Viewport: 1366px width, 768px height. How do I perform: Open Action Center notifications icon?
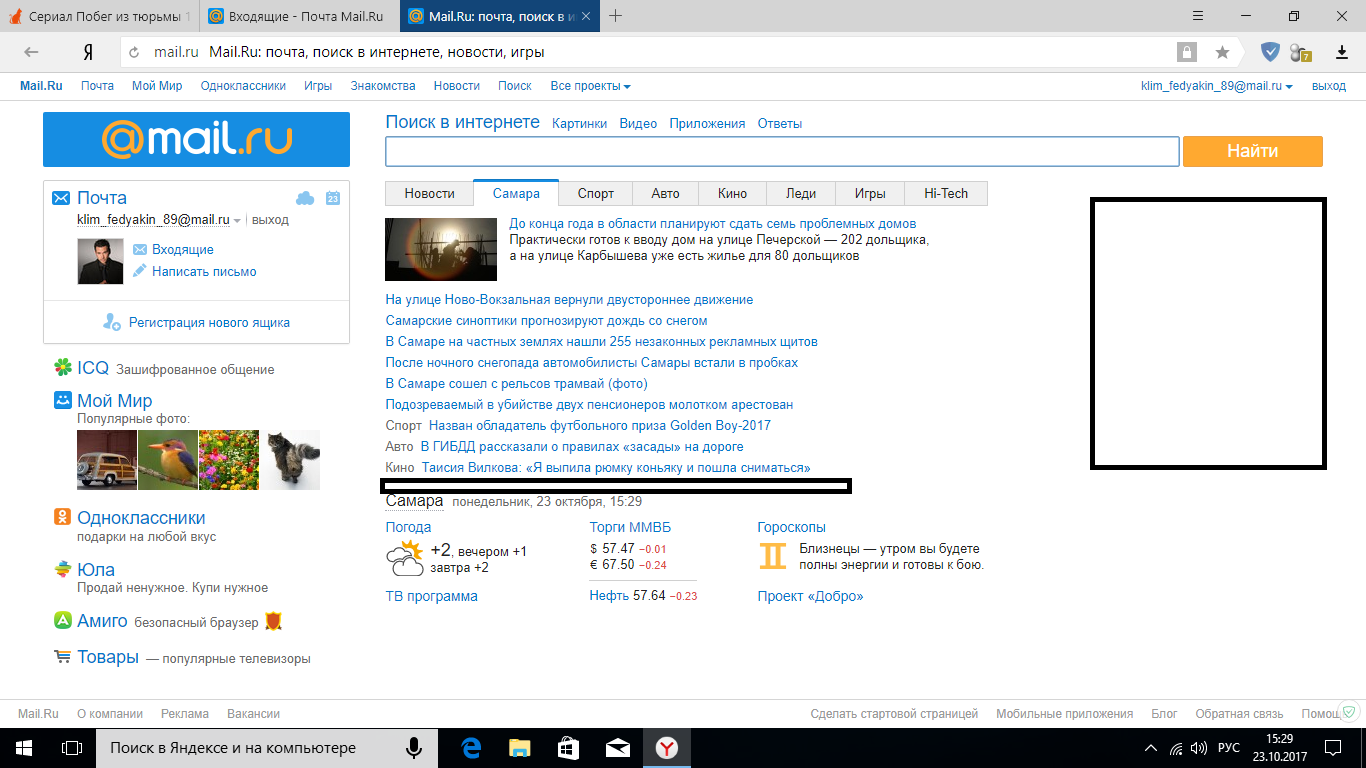click(x=1333, y=748)
